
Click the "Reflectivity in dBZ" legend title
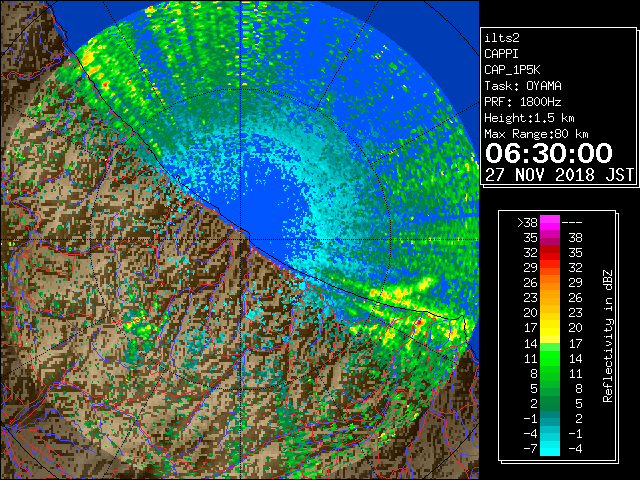(x=608, y=336)
